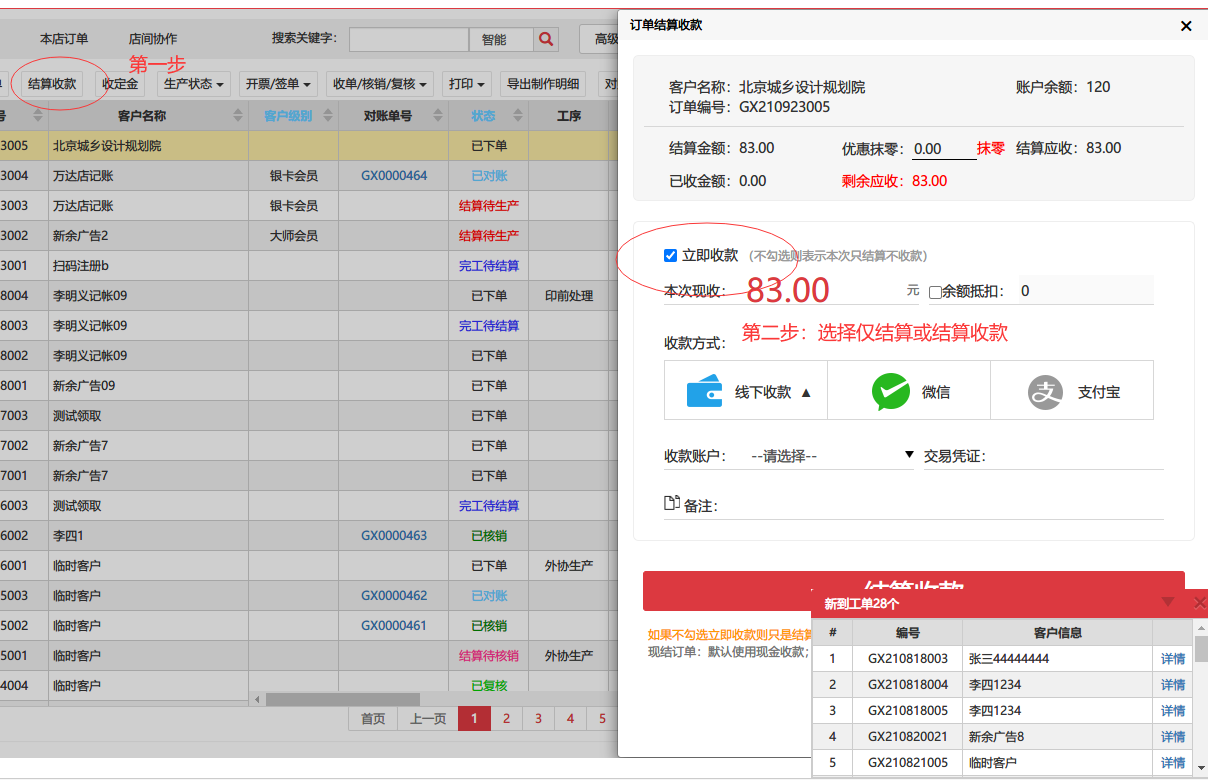Click the 上一页 pagination button
This screenshot has height=780, width=1208.
point(428,718)
